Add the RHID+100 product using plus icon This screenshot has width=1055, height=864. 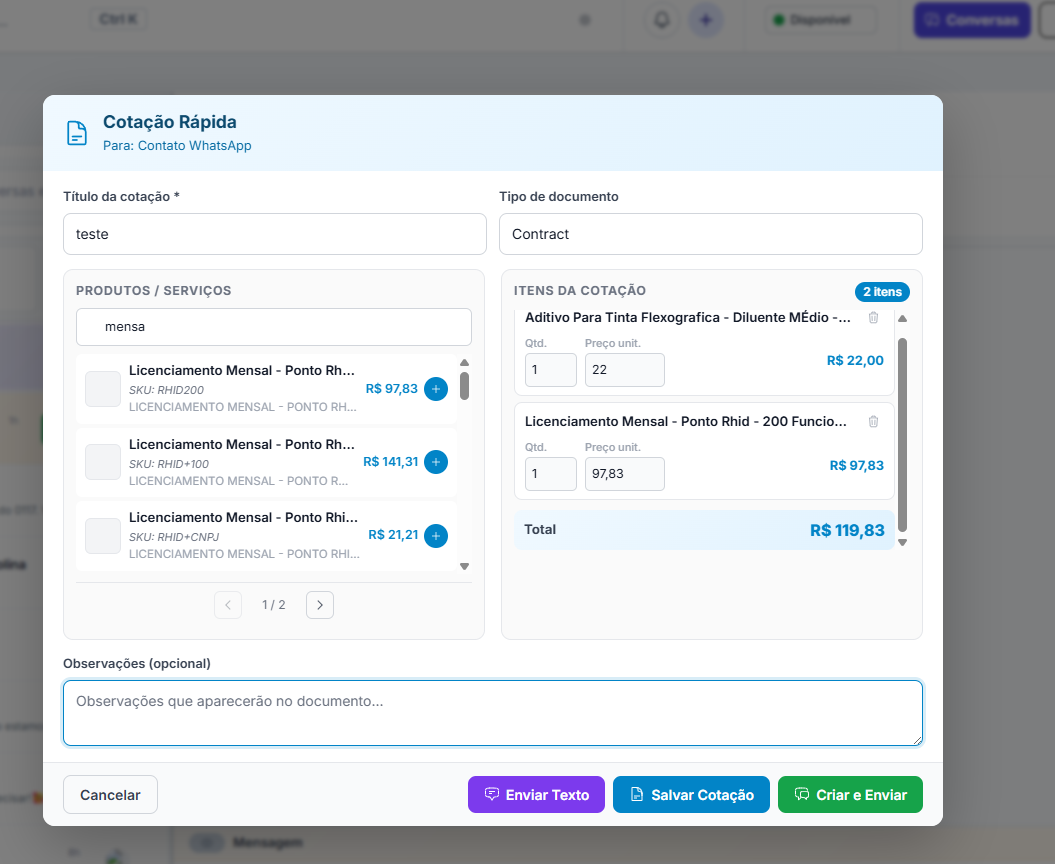pos(436,462)
